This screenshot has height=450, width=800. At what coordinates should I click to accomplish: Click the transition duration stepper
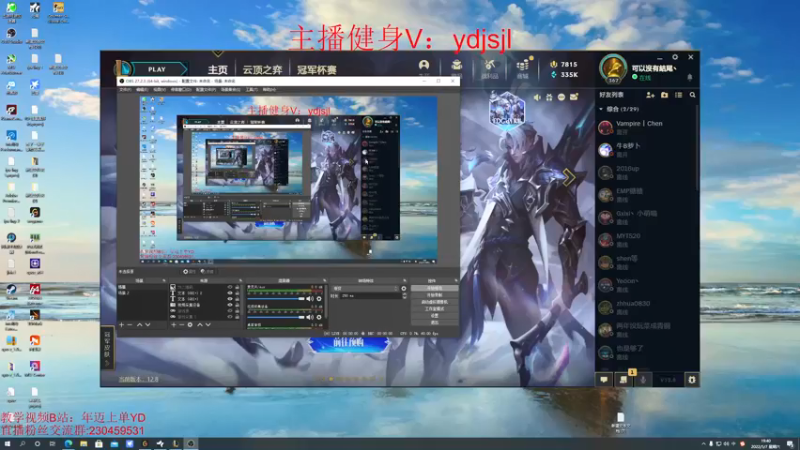pyautogui.click(x=405, y=296)
